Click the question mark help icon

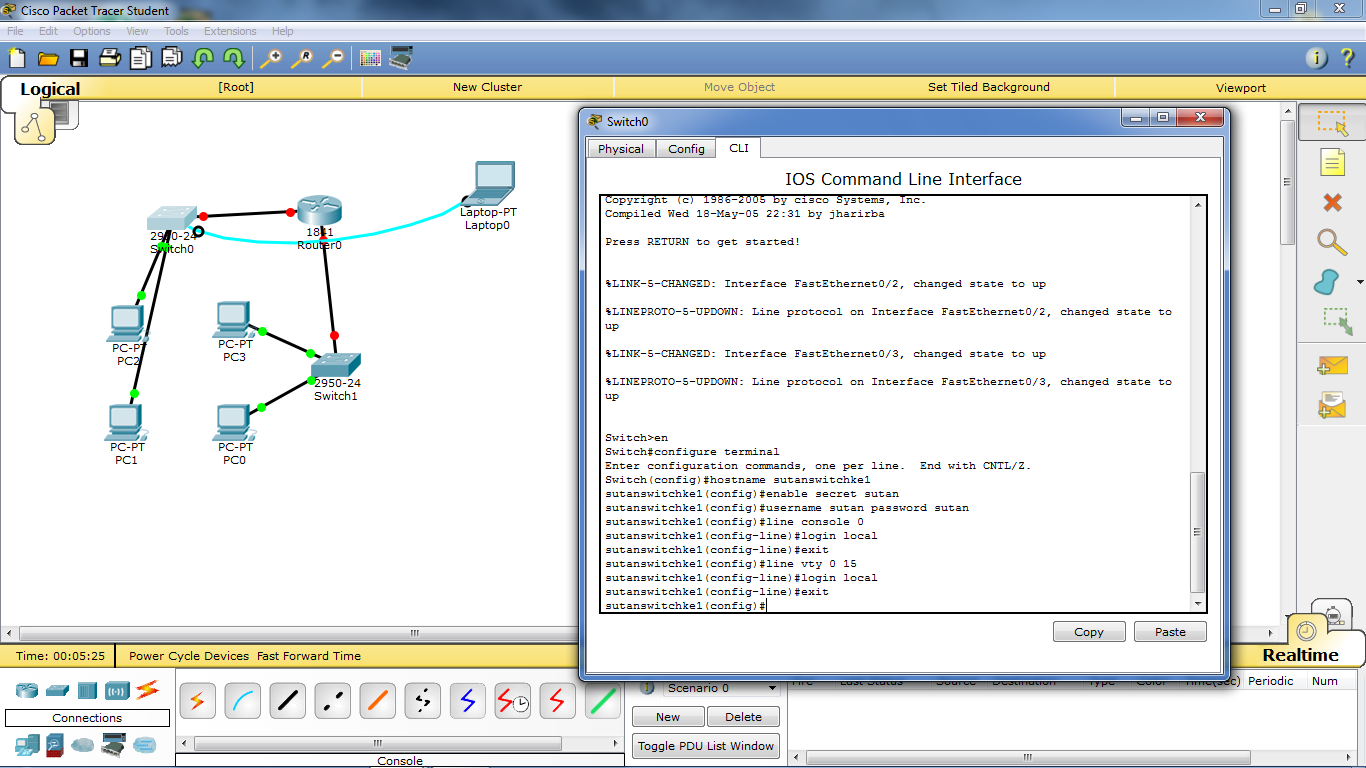coord(1347,58)
